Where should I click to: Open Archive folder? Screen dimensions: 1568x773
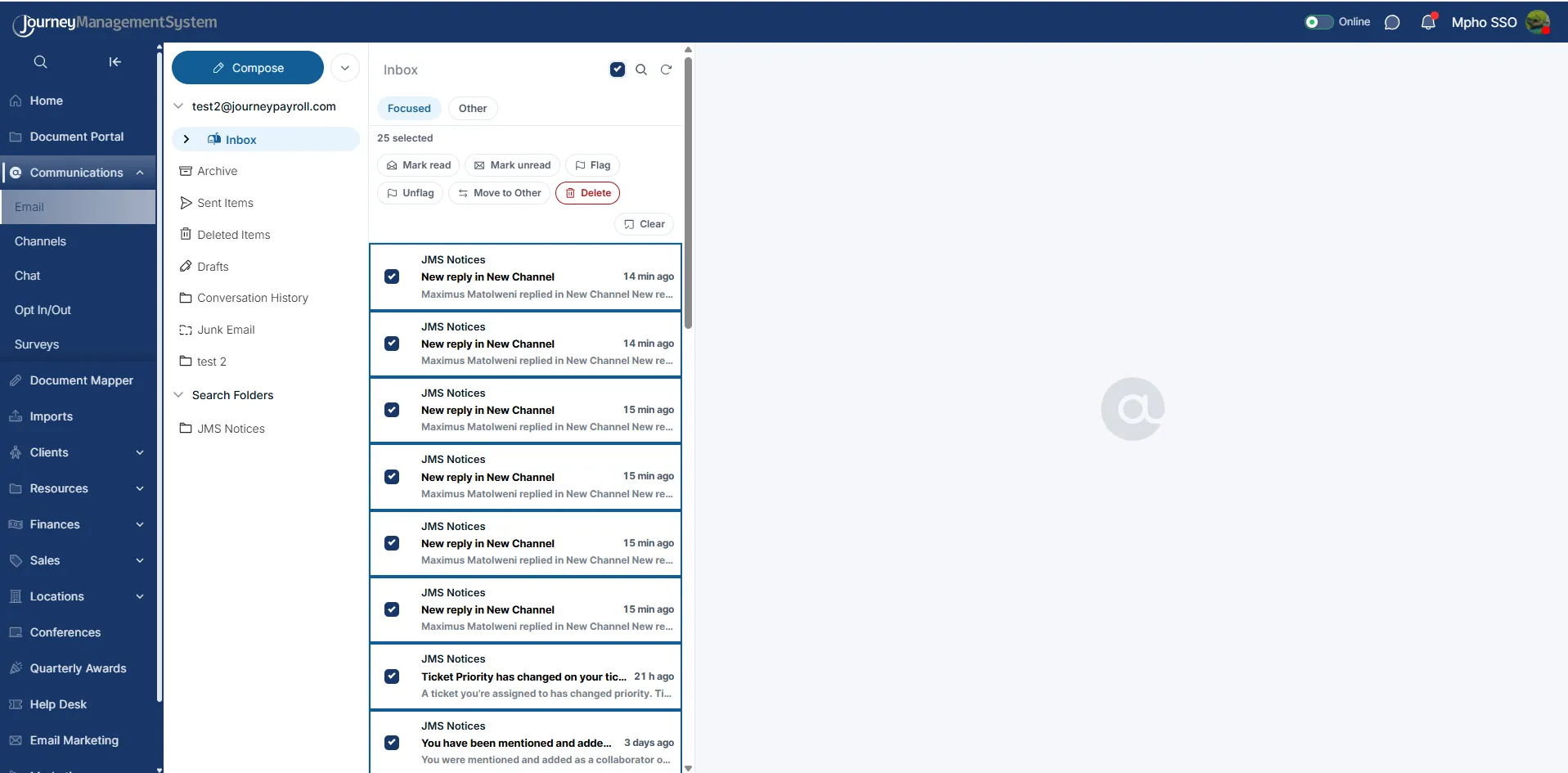click(217, 171)
